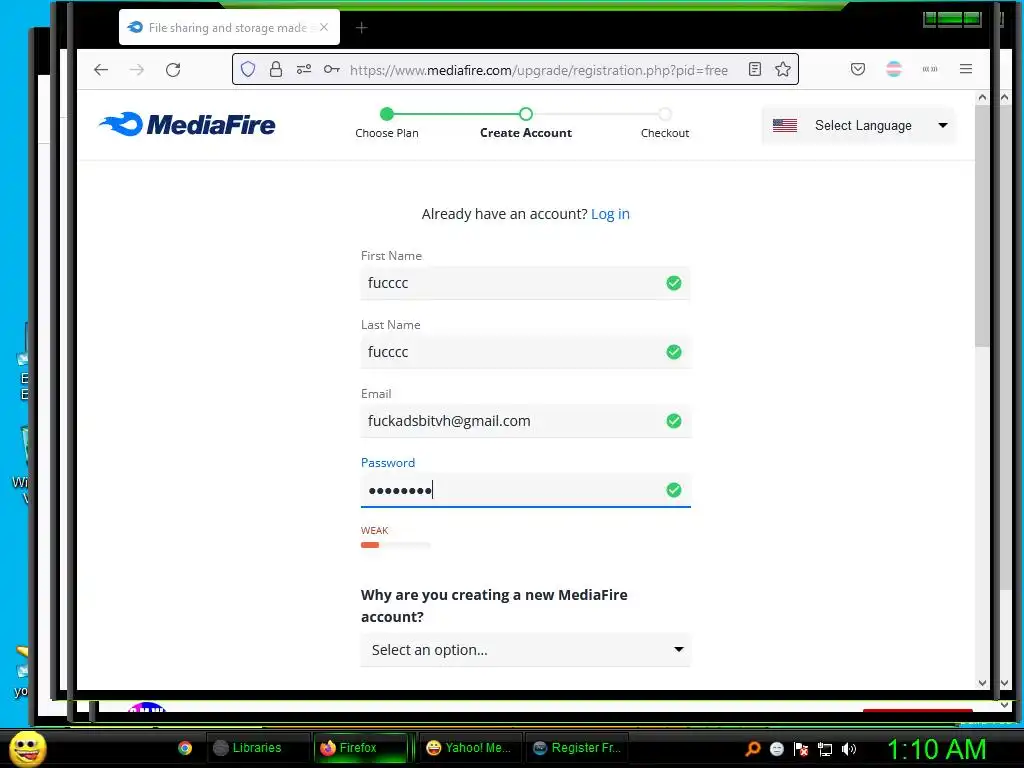Click into the First Name field
Screen dimensions: 1024x768
[526, 283]
